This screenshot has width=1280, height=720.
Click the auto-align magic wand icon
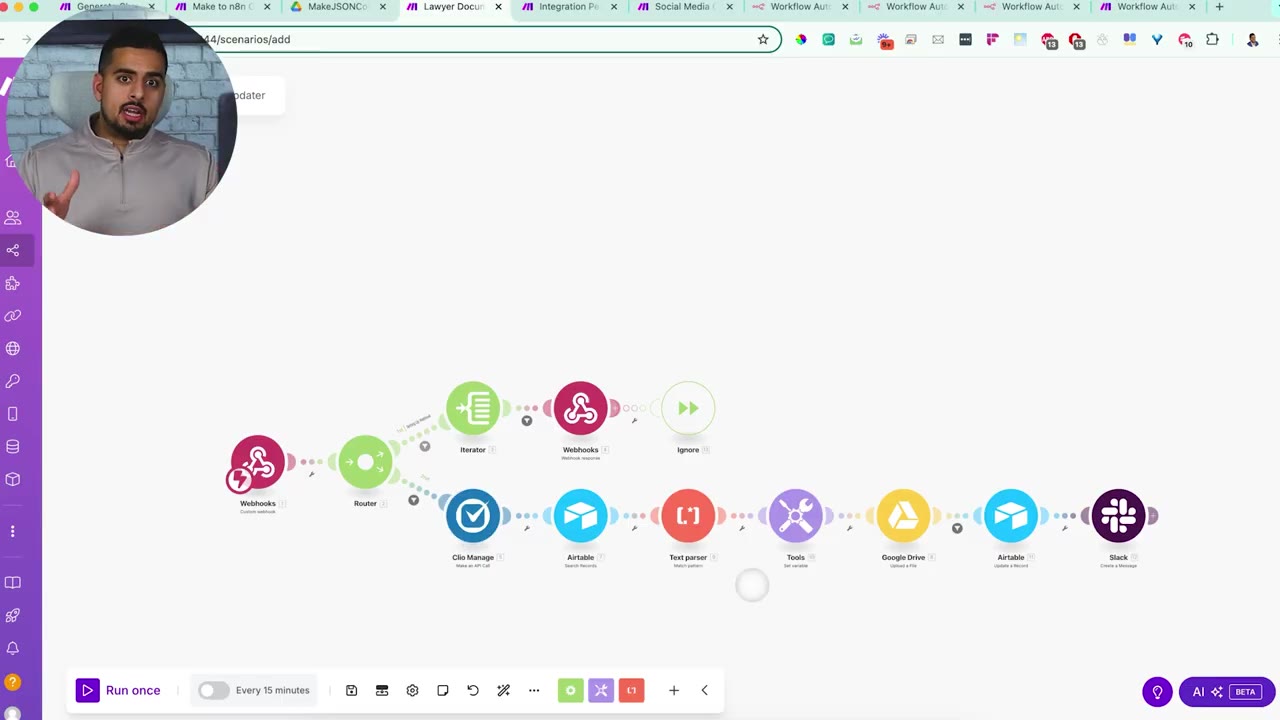click(x=504, y=690)
